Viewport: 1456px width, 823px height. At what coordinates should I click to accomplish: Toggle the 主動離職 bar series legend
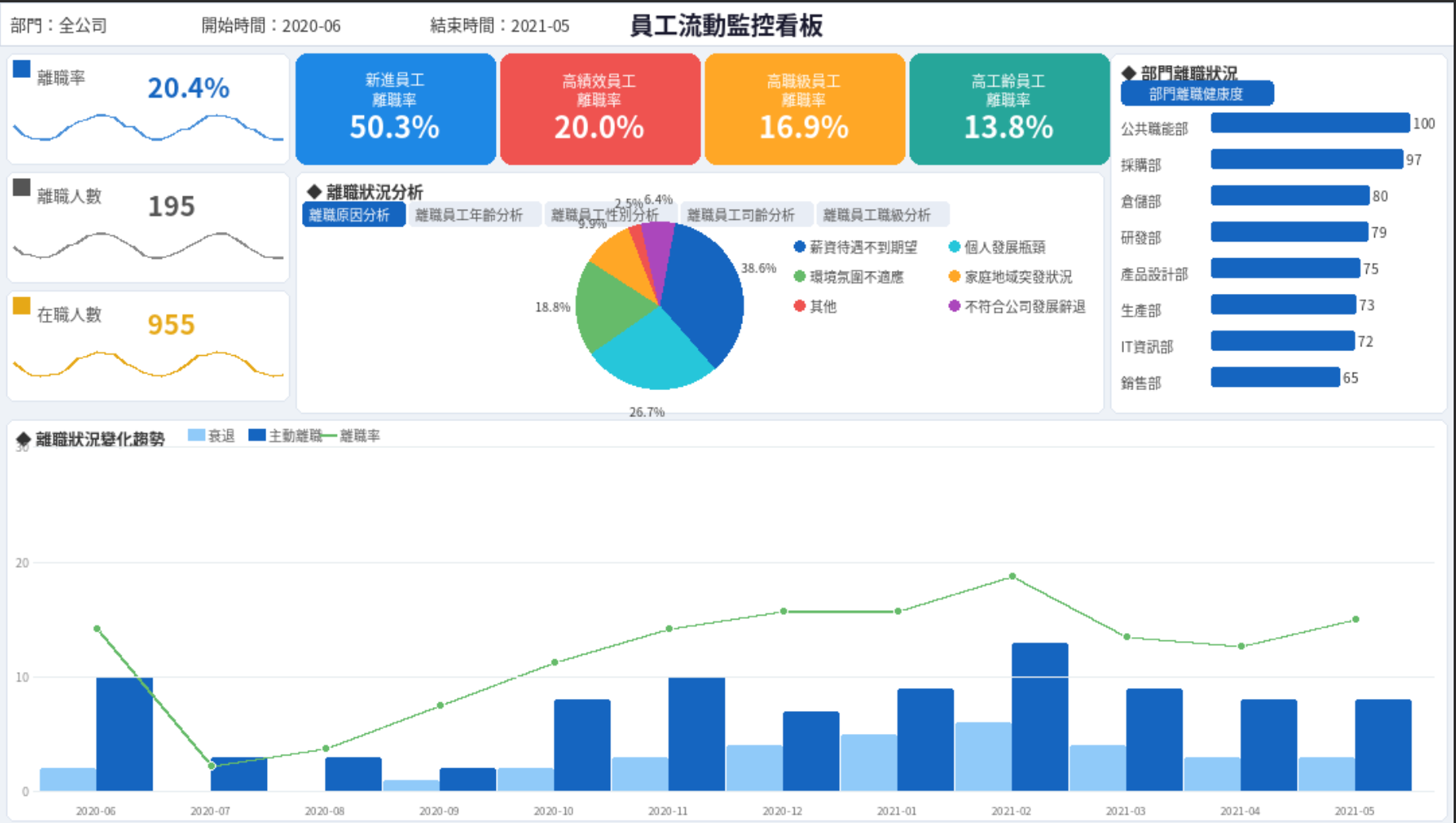click(x=285, y=435)
